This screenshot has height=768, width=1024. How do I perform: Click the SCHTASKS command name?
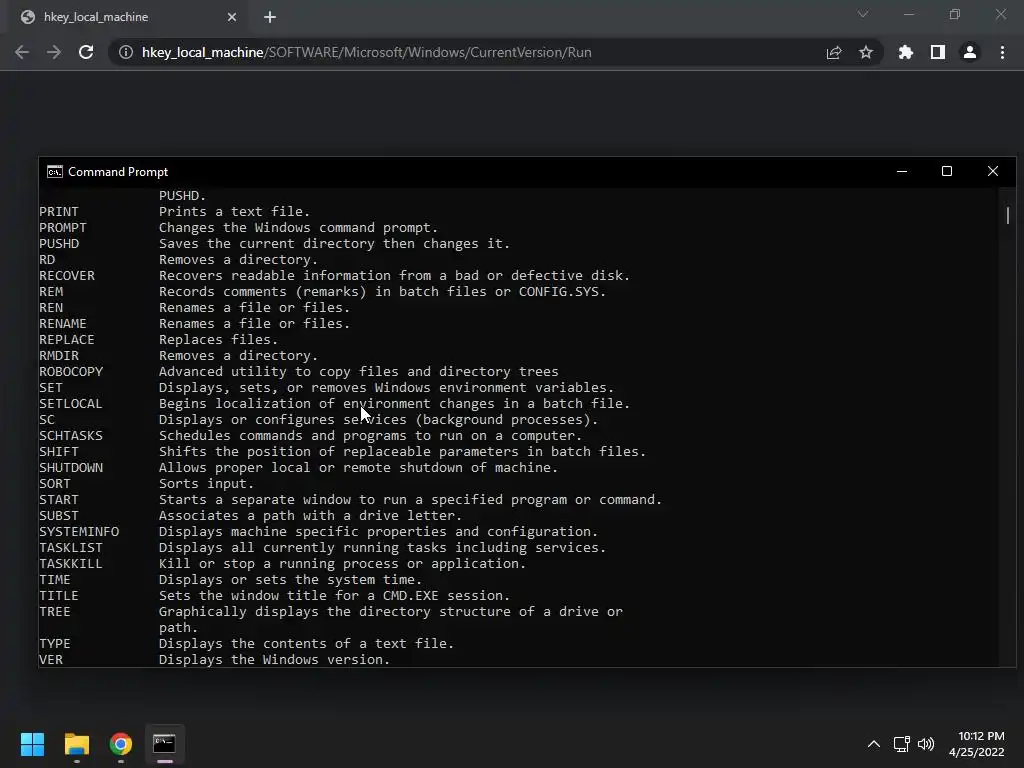(71, 436)
